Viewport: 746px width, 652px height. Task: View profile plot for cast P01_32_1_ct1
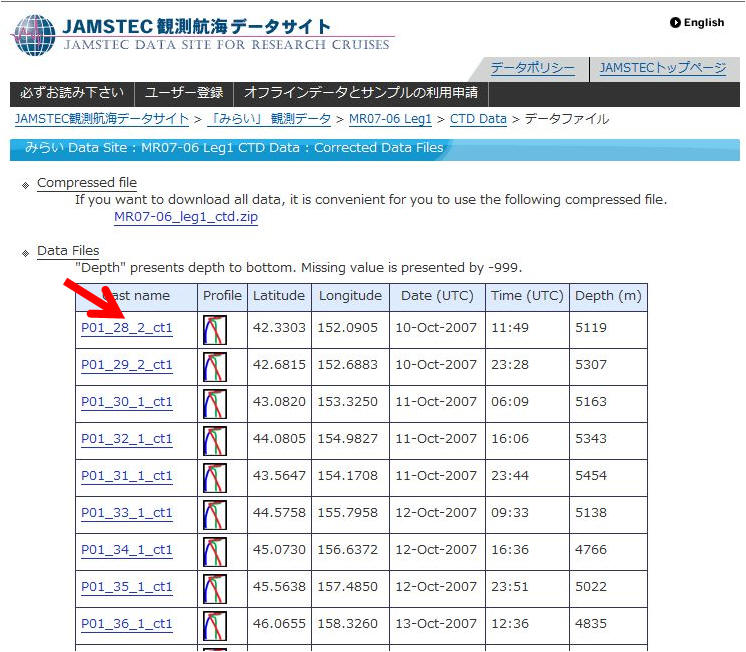pyautogui.click(x=215, y=440)
